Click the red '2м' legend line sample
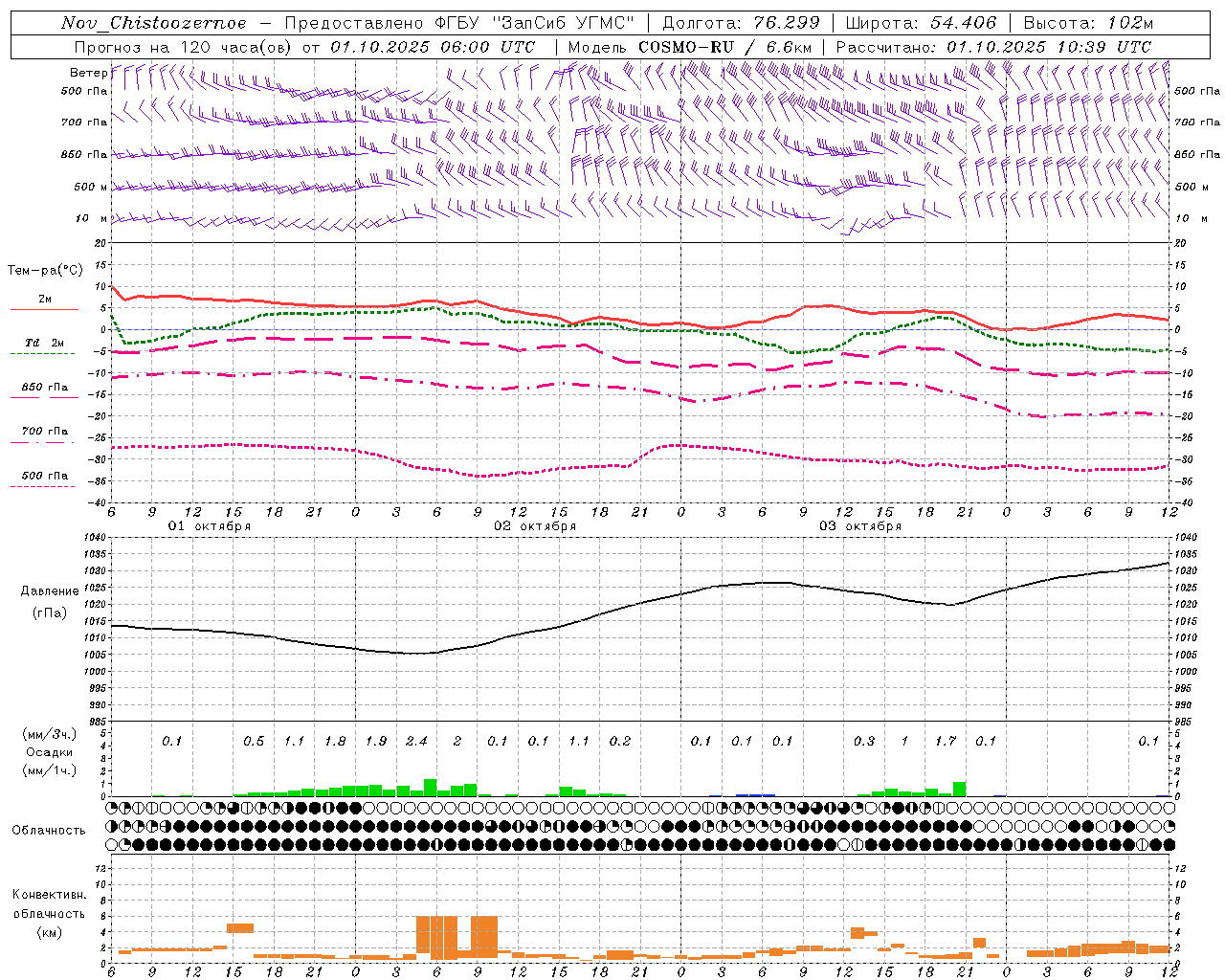The height and width of the screenshot is (980, 1225). click(44, 310)
